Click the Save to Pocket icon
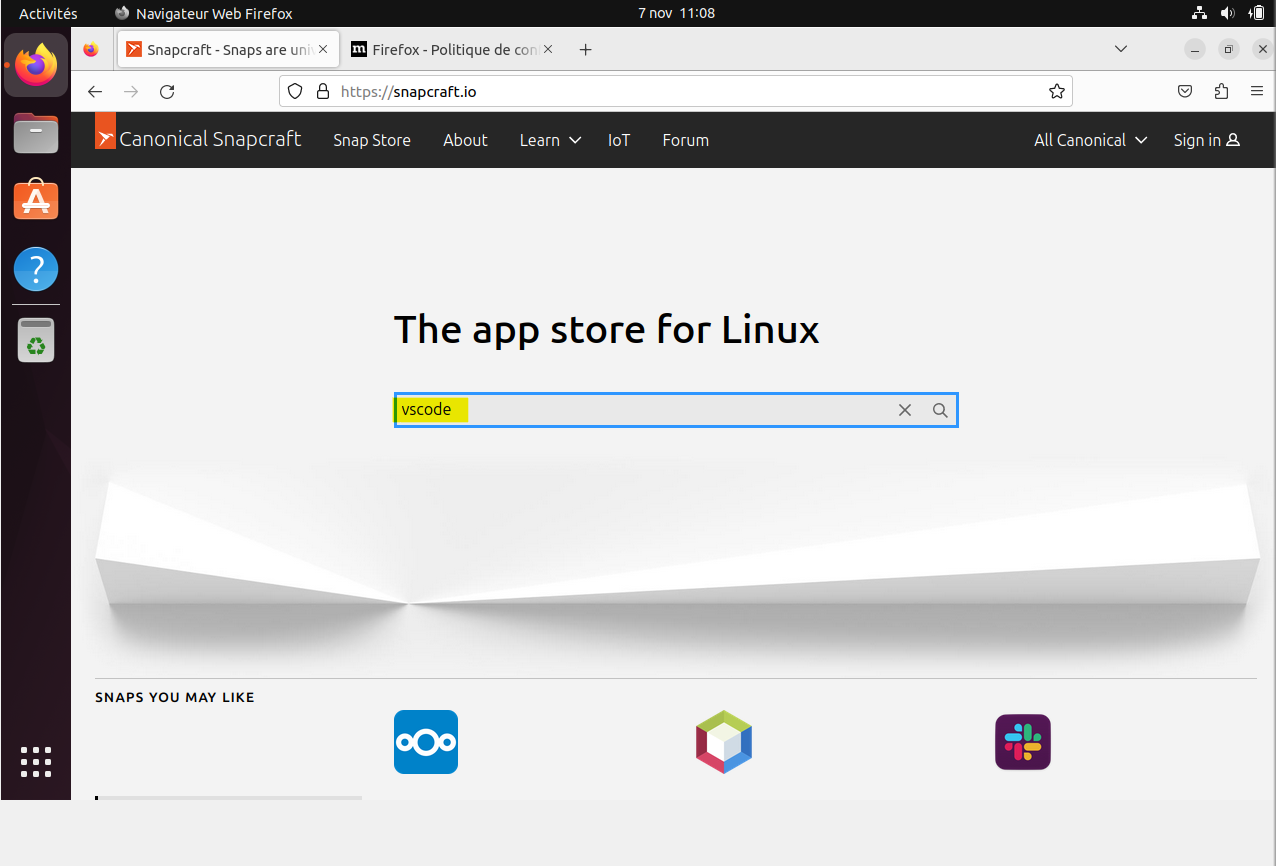The width and height of the screenshot is (1276, 866). (x=1185, y=92)
